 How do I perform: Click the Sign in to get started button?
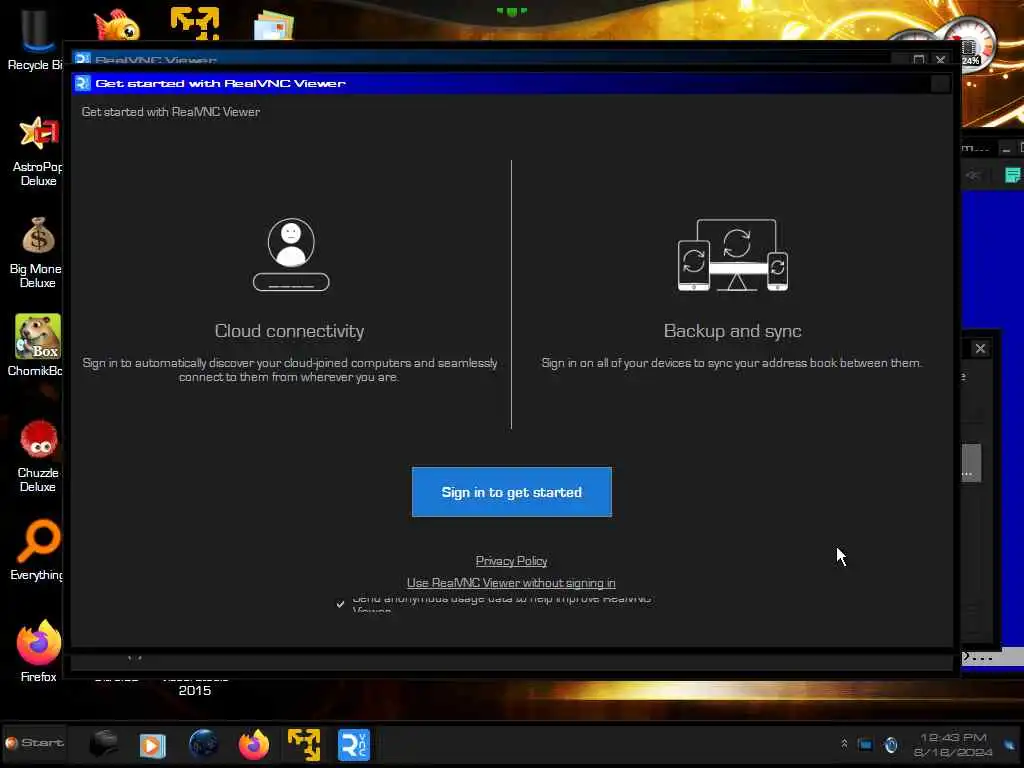pyautogui.click(x=511, y=492)
